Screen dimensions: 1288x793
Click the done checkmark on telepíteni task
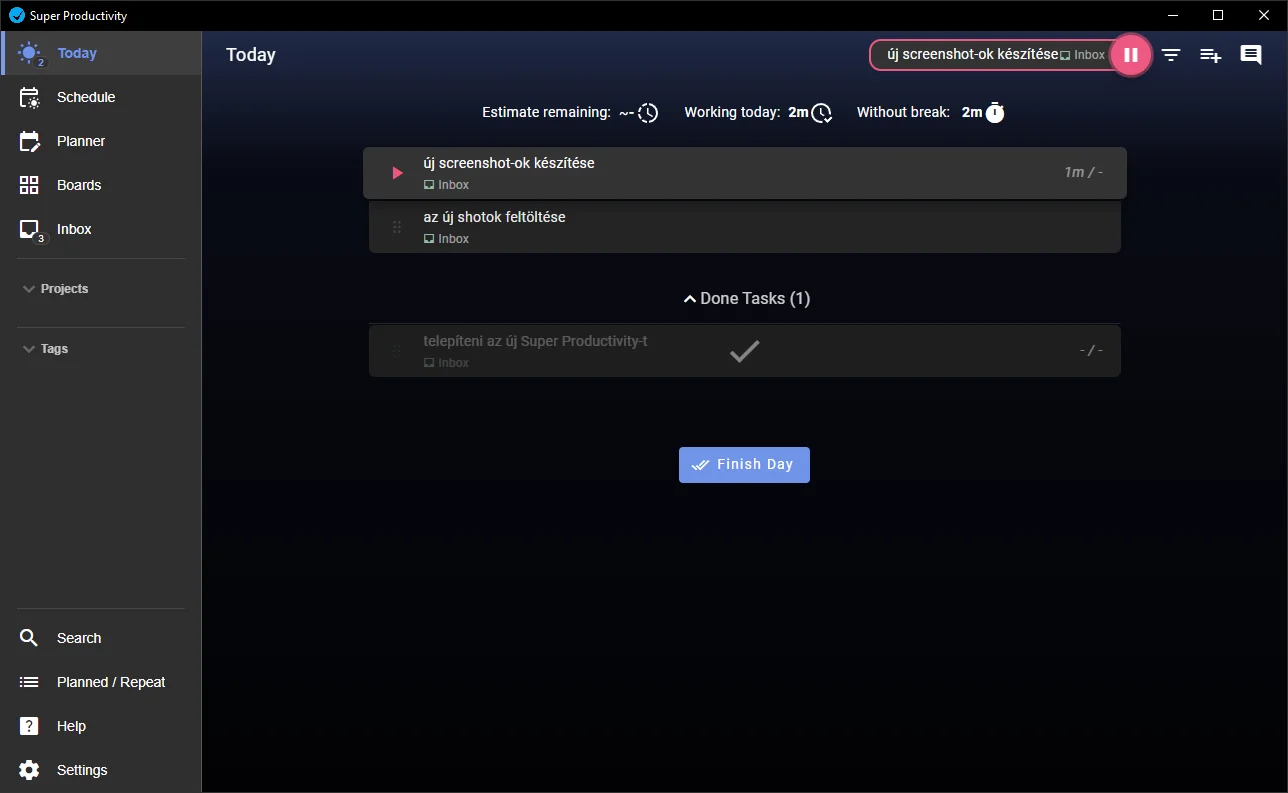(744, 351)
